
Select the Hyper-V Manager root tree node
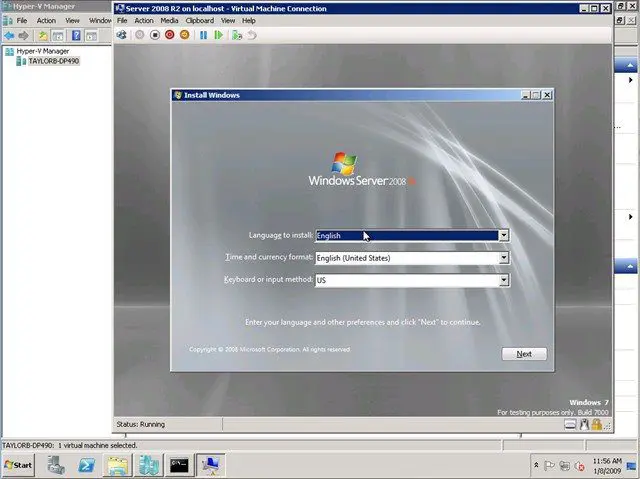click(x=42, y=51)
